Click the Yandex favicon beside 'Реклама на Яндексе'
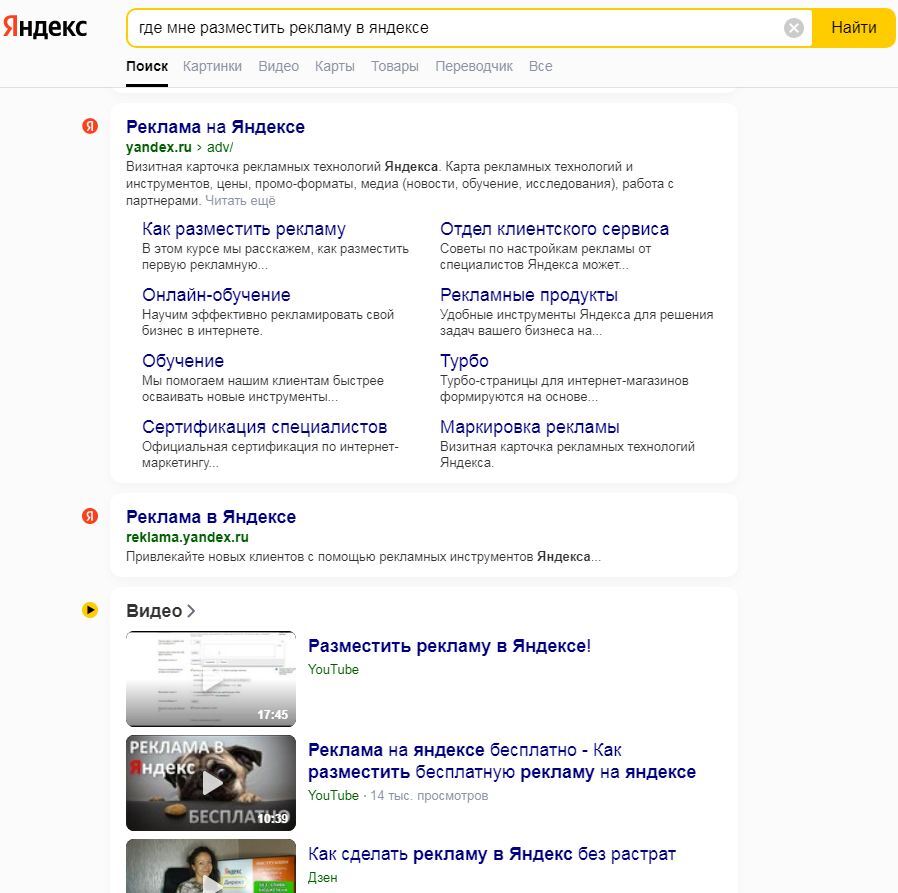 [90, 126]
